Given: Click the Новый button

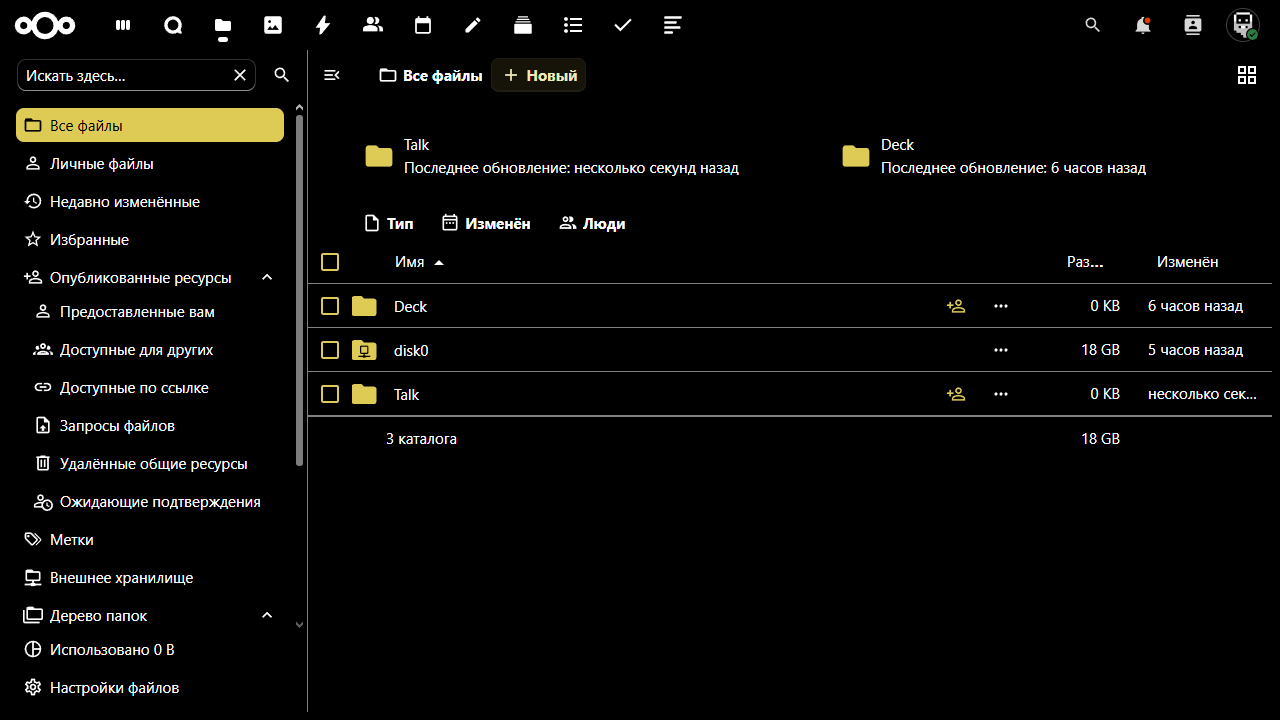Looking at the screenshot, I should point(538,74).
